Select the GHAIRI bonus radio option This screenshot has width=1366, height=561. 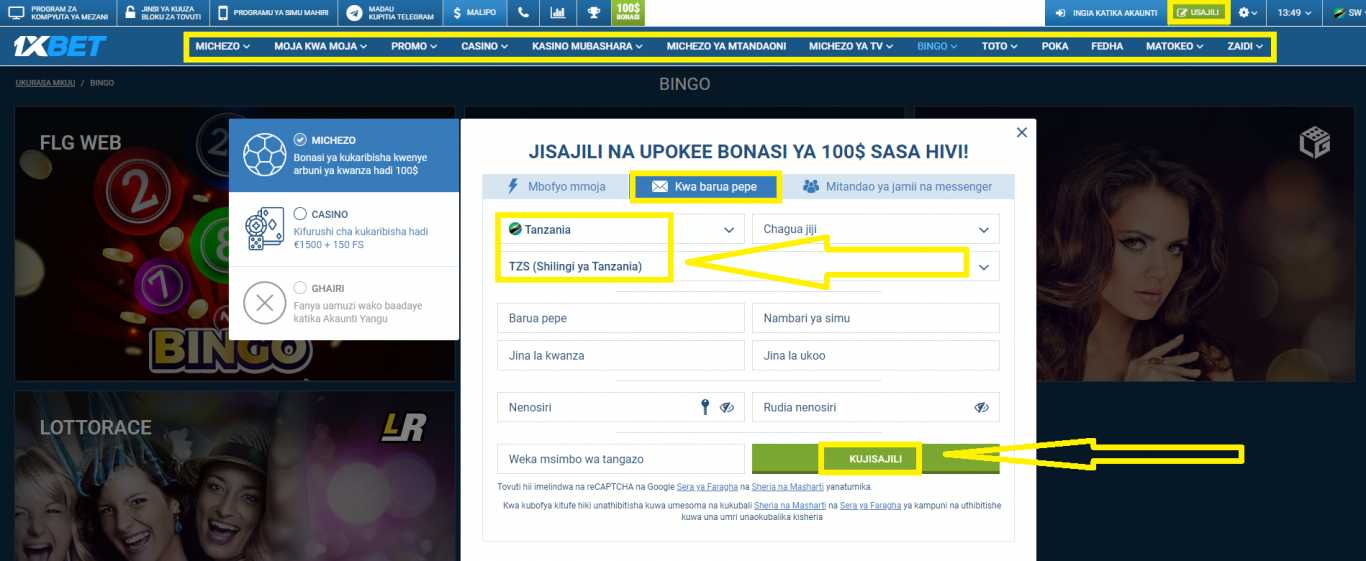(301, 288)
